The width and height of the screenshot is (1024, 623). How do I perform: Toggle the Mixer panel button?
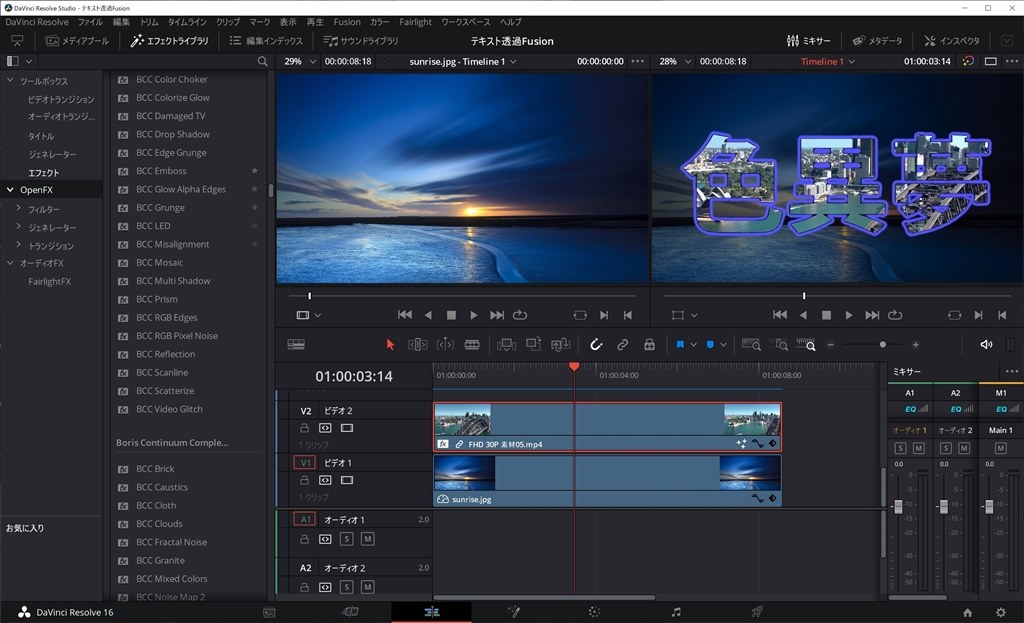click(808, 40)
